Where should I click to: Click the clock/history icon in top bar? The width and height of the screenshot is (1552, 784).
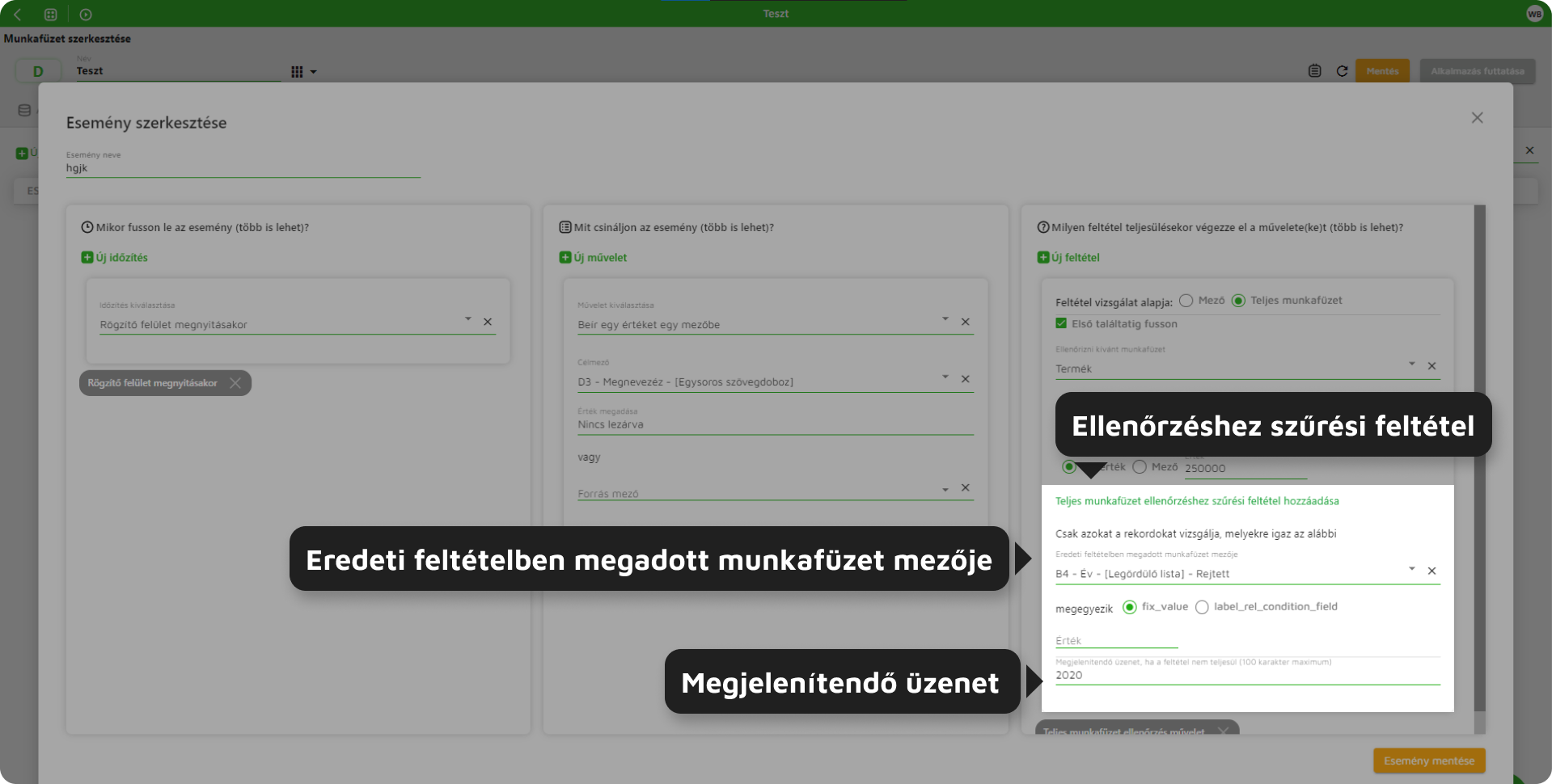point(86,14)
